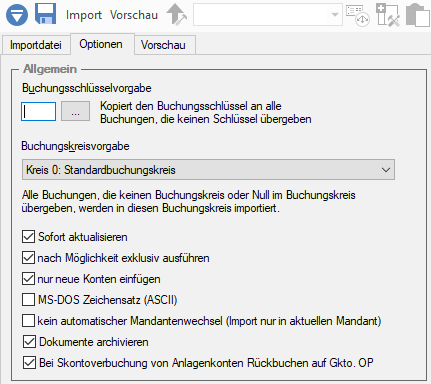431x384 pixels.
Task: Switch to the Importdatei tab
Action: coord(36,45)
